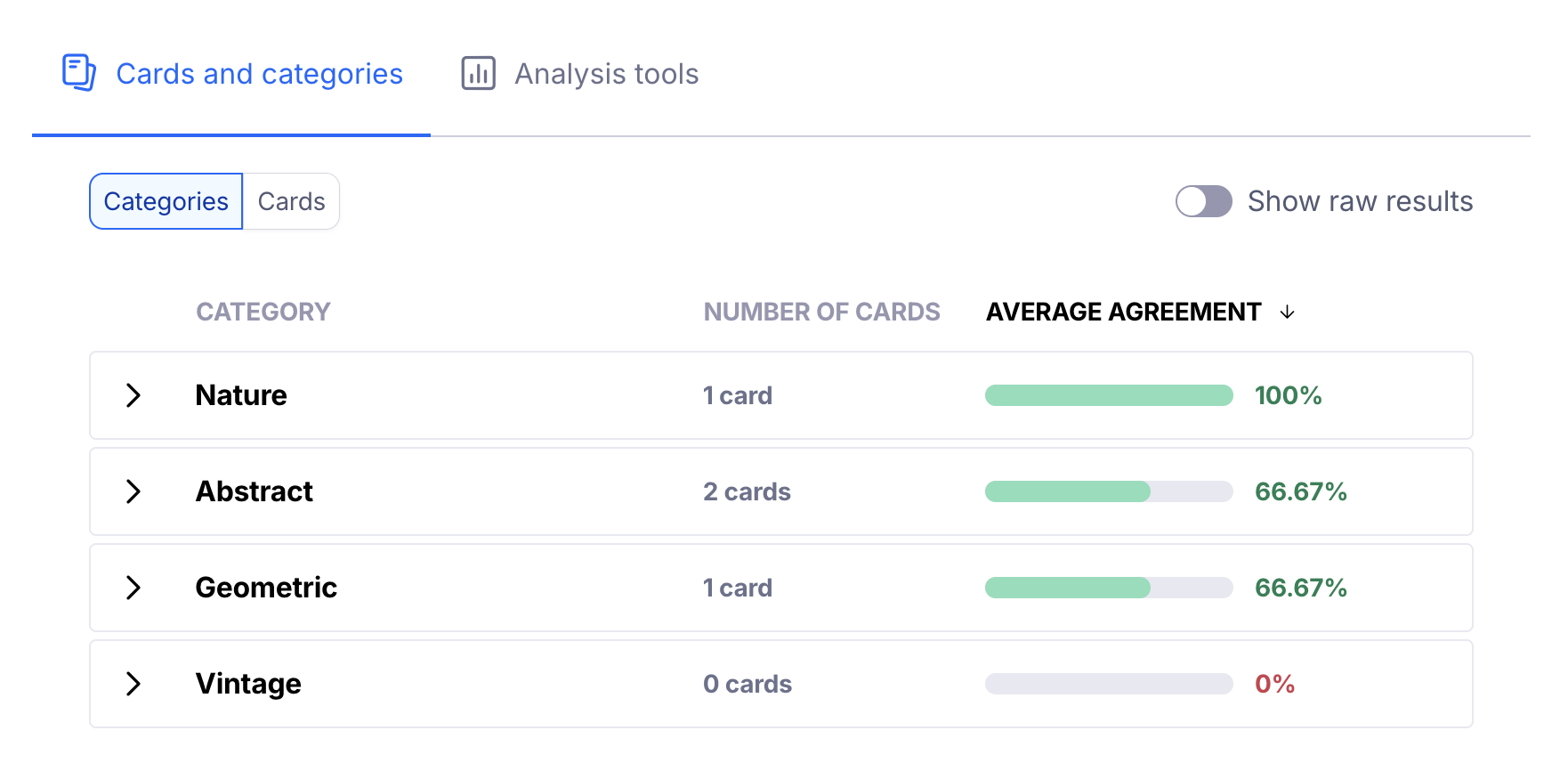Screen dimensions: 1568x771
Task: Sort by Number of Cards header
Action: (x=821, y=312)
